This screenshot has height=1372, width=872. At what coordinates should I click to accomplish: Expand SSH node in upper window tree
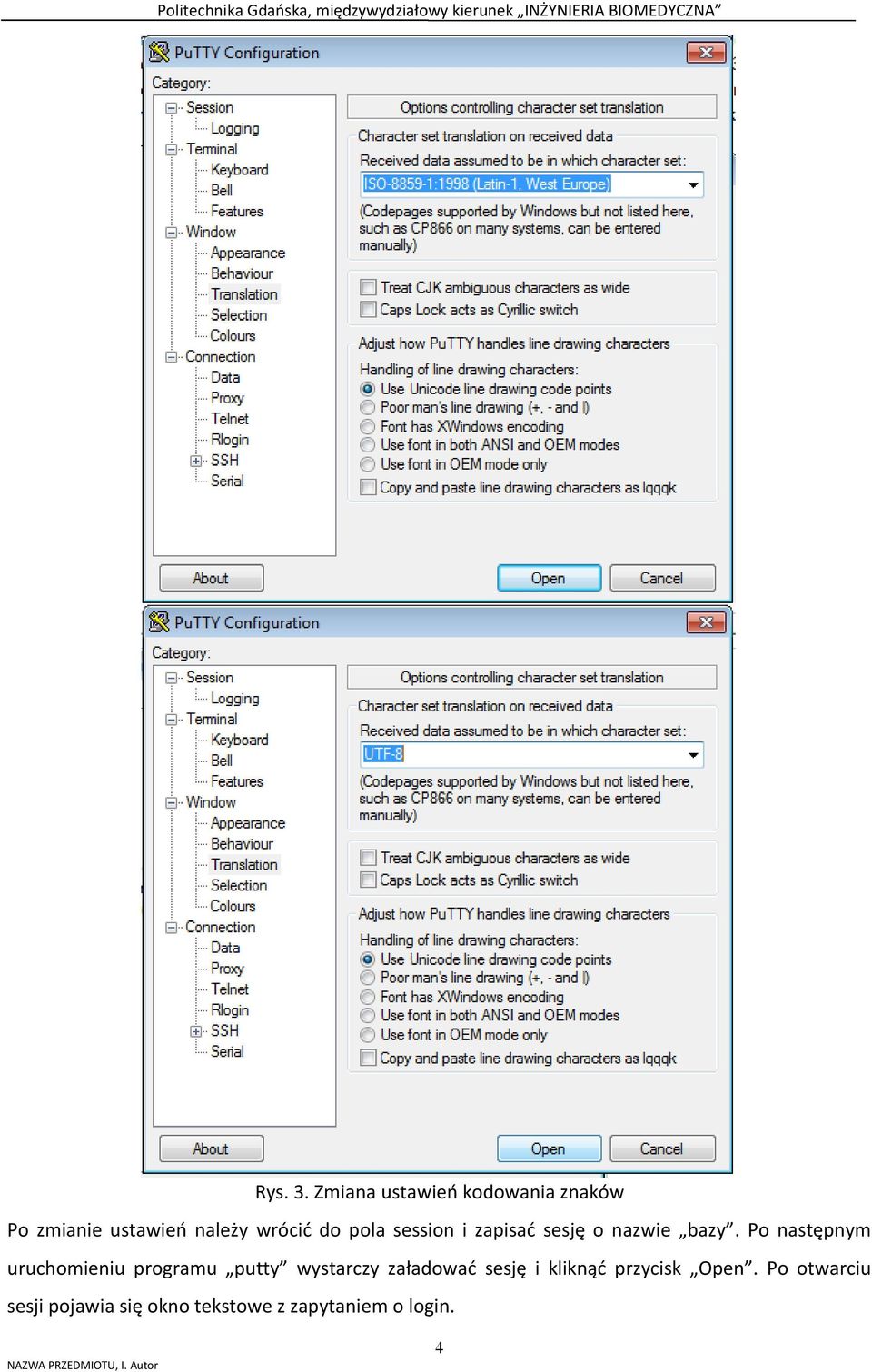pyautogui.click(x=196, y=461)
